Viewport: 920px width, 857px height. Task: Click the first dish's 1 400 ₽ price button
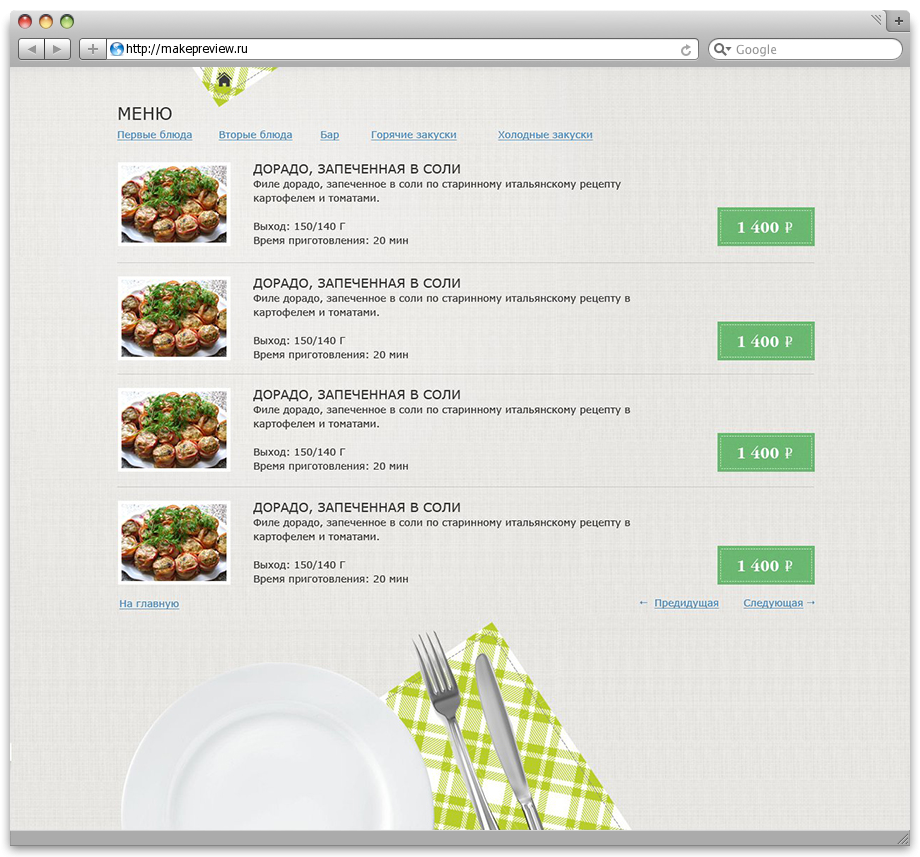(x=766, y=227)
